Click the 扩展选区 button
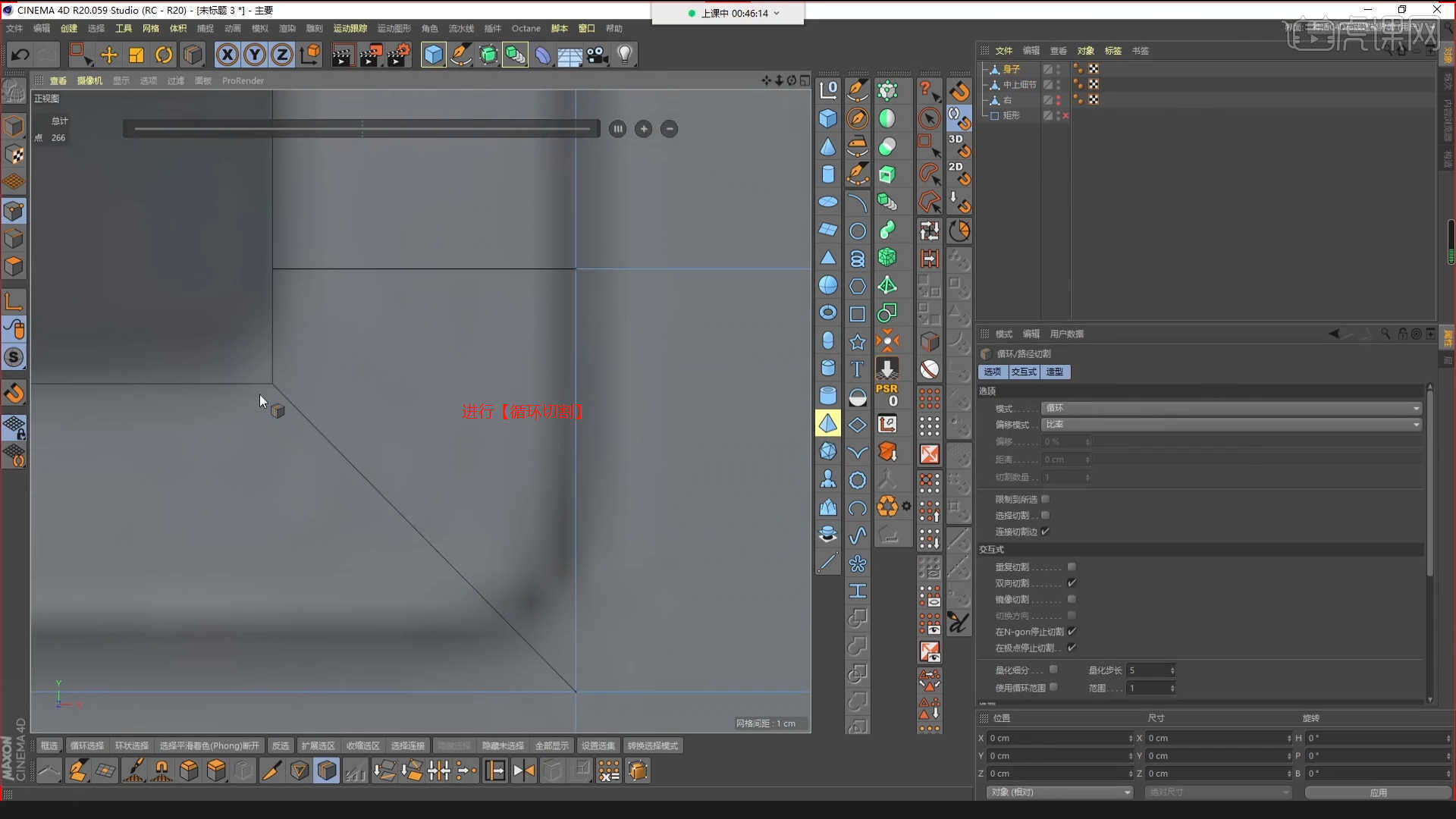 coord(318,746)
